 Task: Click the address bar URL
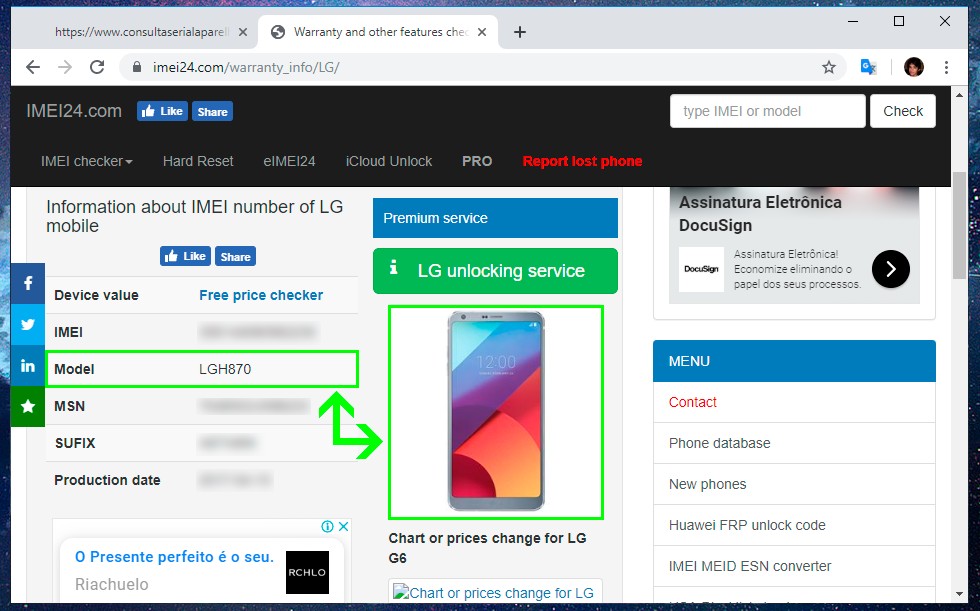click(246, 67)
